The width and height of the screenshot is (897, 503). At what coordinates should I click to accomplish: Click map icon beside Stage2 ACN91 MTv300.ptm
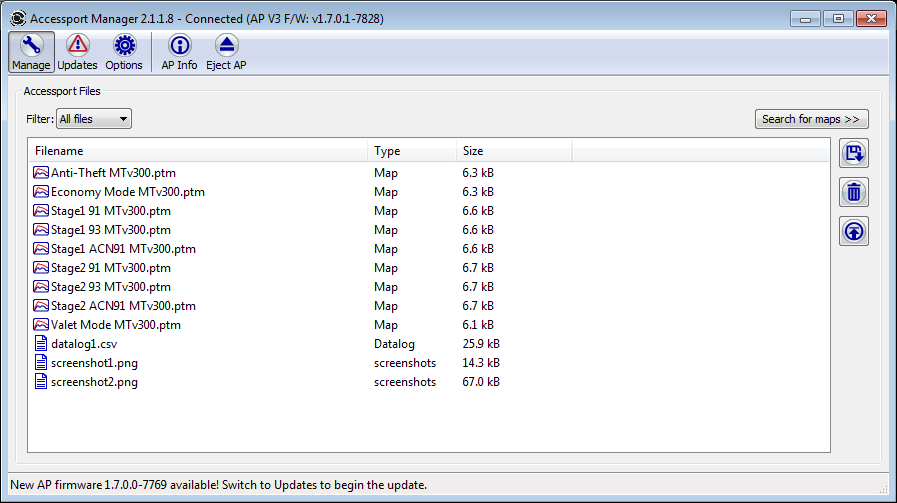[x=41, y=306]
